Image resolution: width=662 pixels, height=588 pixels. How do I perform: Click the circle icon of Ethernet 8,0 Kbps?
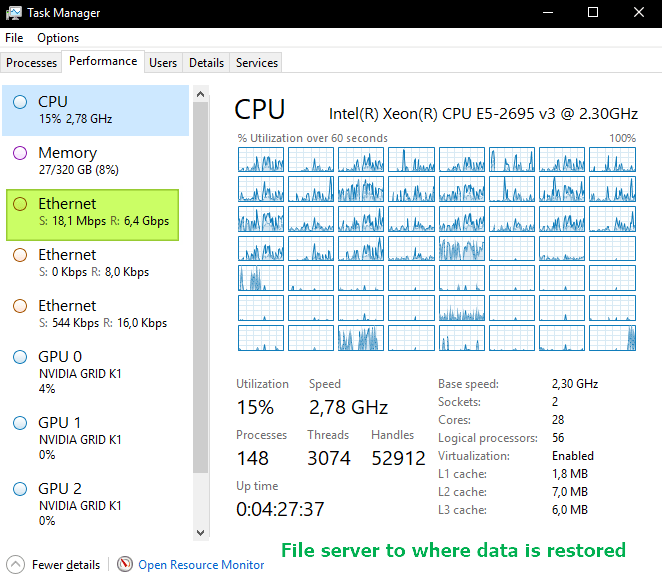(x=20, y=255)
